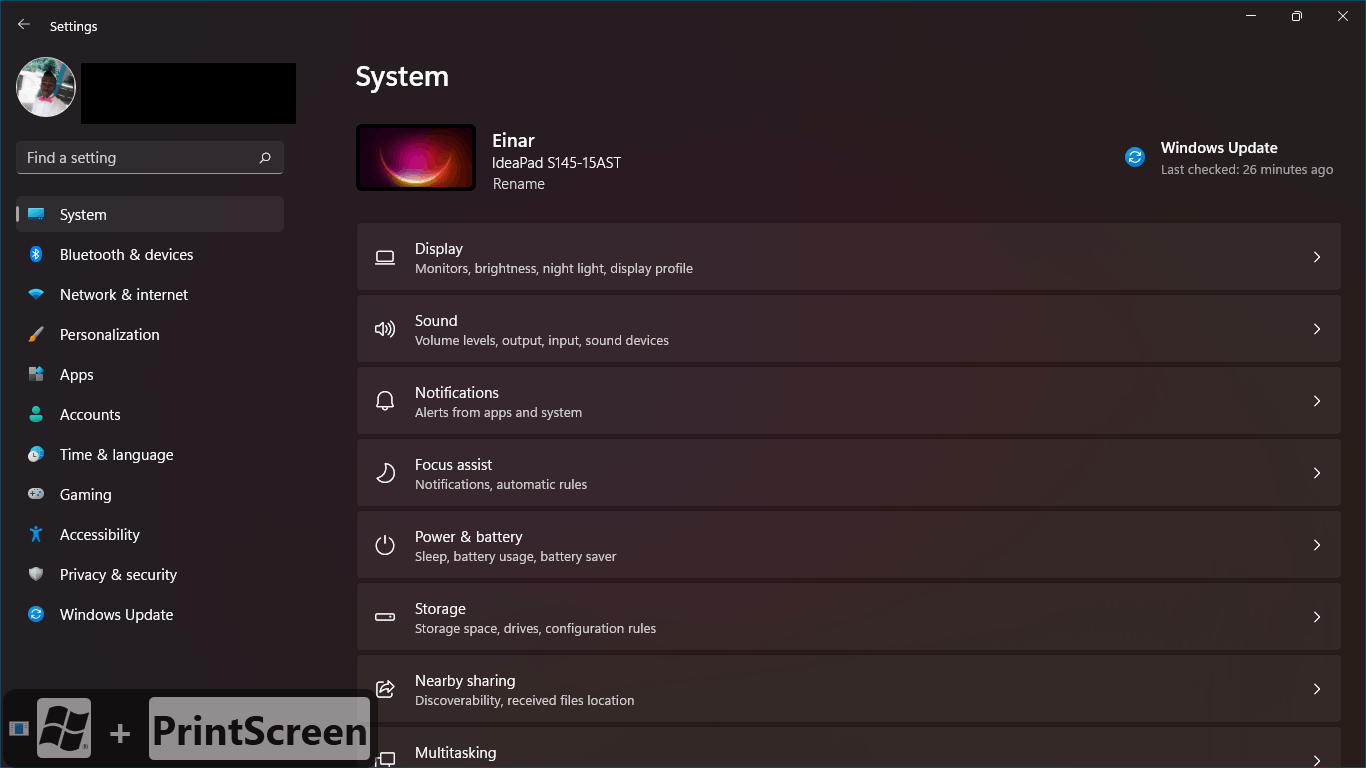Click the Rename link under device name
Viewport: 1366px width, 768px height.
(x=518, y=184)
